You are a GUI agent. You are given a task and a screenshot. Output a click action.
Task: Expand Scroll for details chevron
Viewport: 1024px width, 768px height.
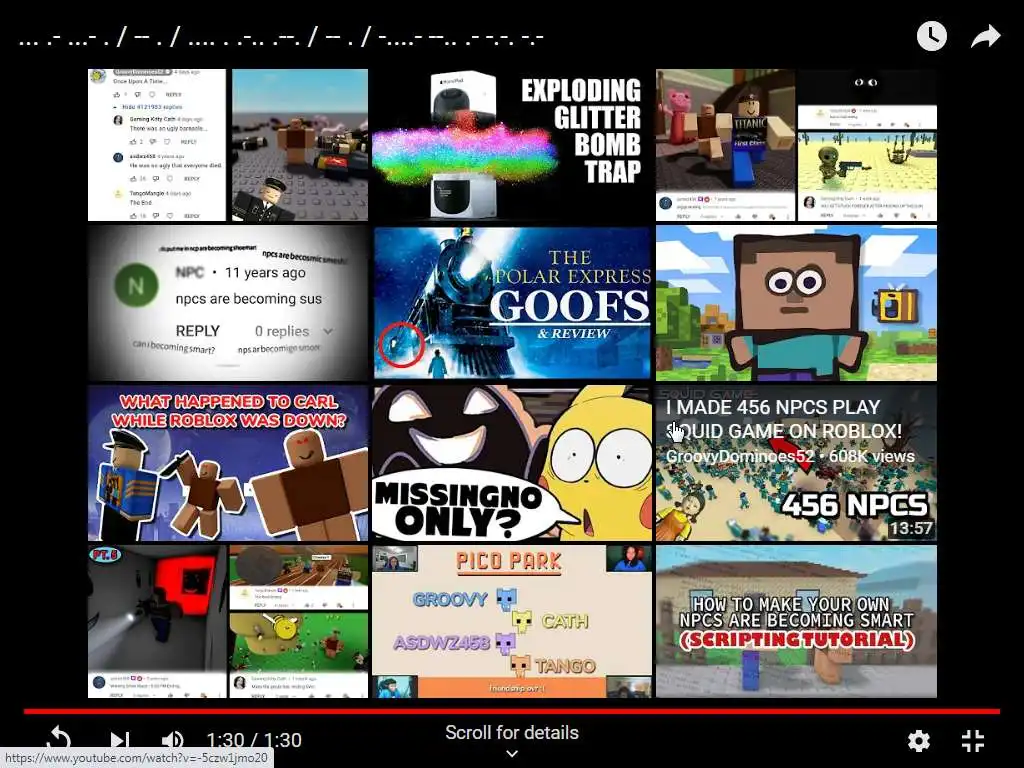coord(512,753)
